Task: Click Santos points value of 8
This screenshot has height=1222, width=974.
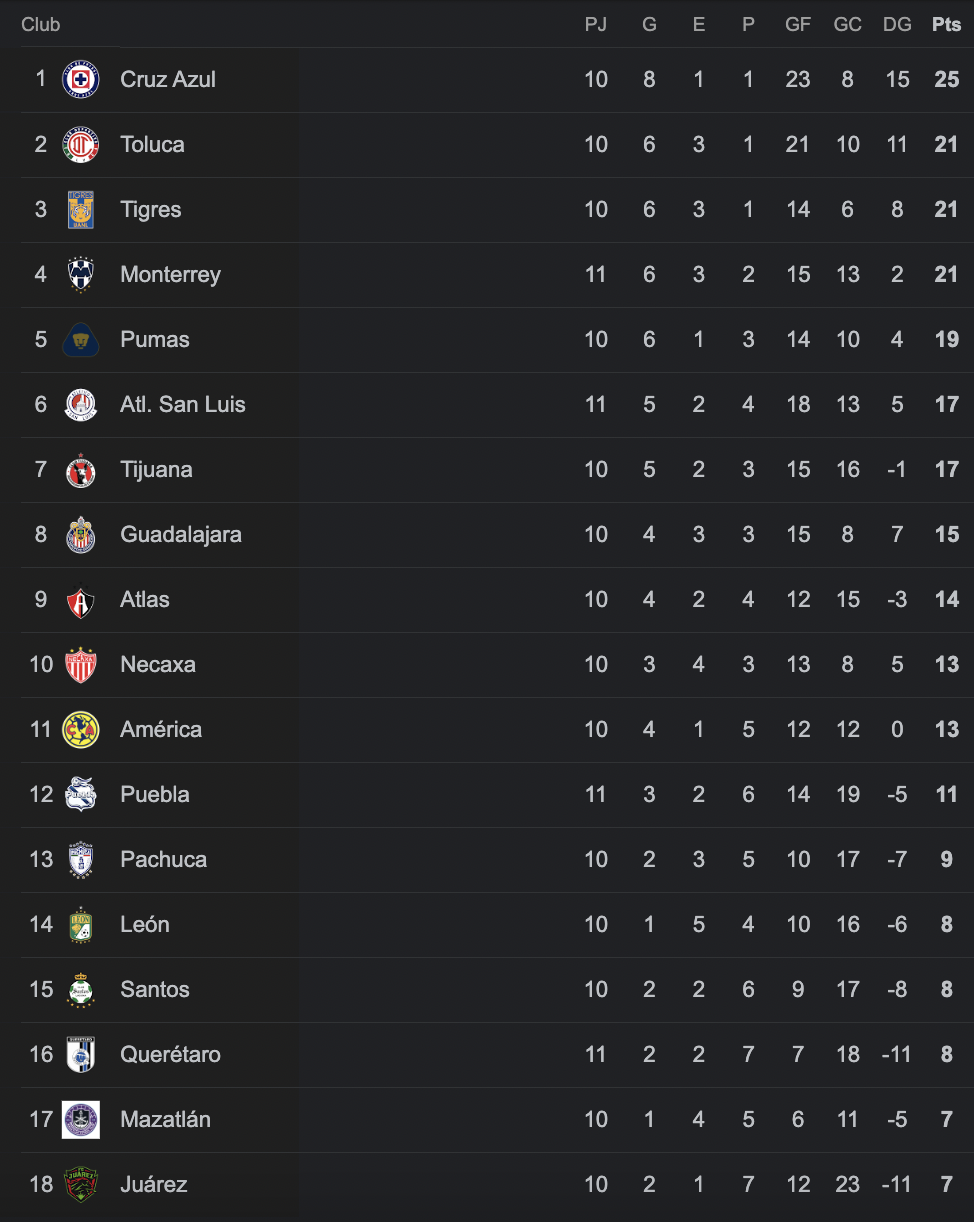Action: coord(946,990)
